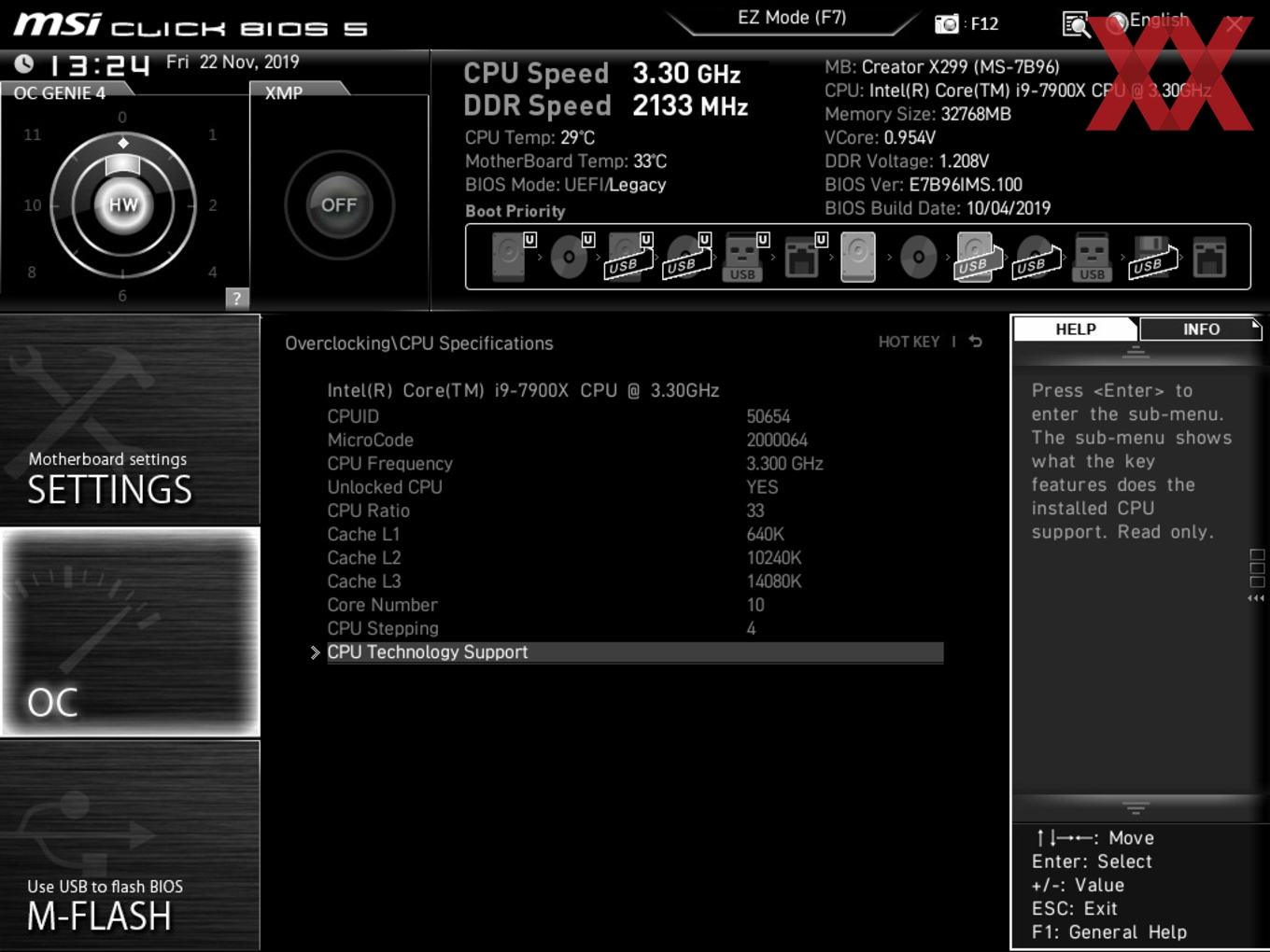
Task: Switch to the INFO tab
Action: tap(1201, 329)
